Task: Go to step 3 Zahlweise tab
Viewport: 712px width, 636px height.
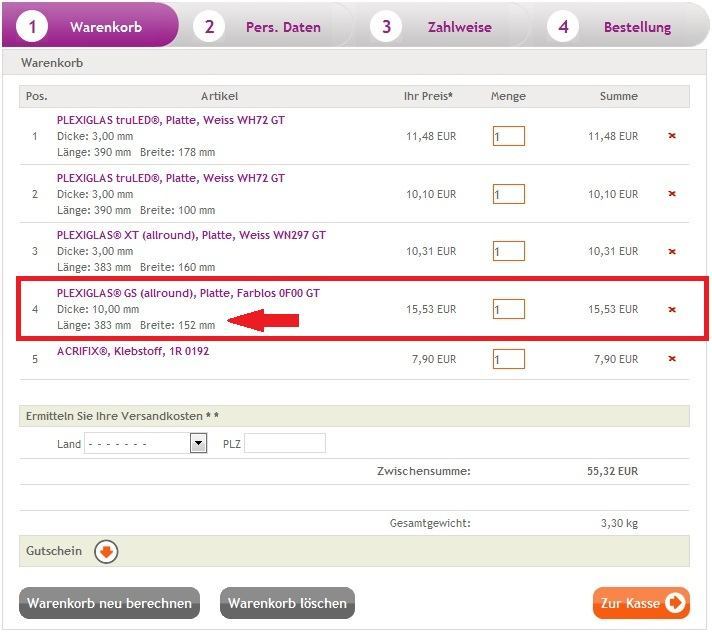Action: pos(443,26)
